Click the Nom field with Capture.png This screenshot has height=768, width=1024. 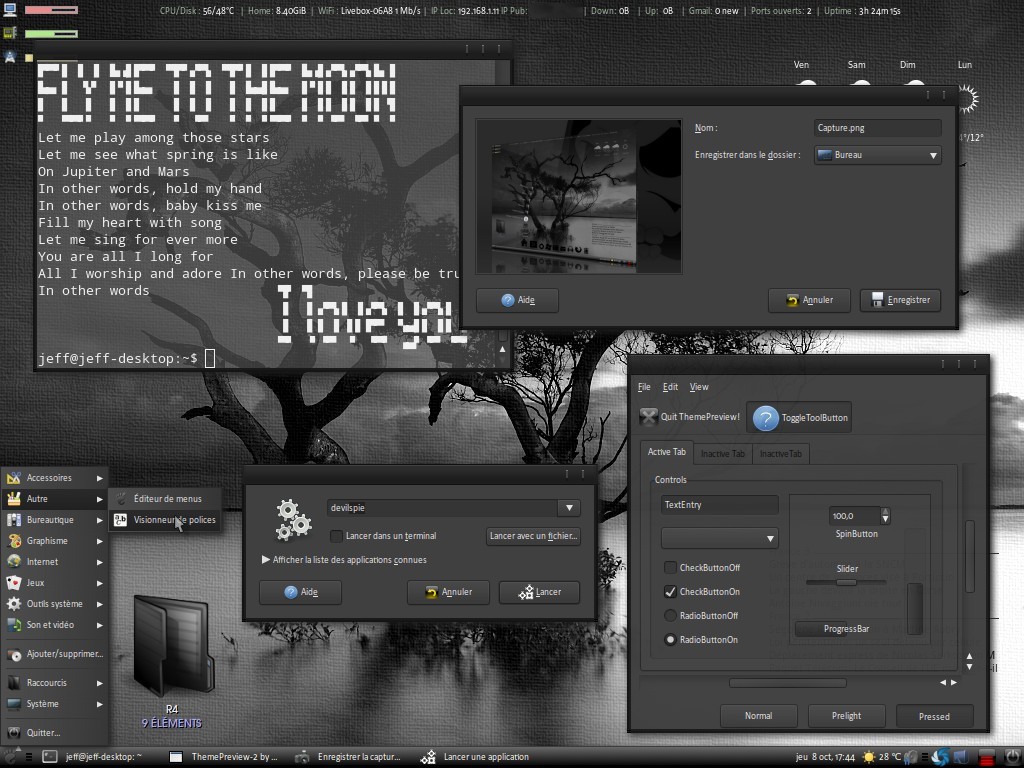point(878,128)
